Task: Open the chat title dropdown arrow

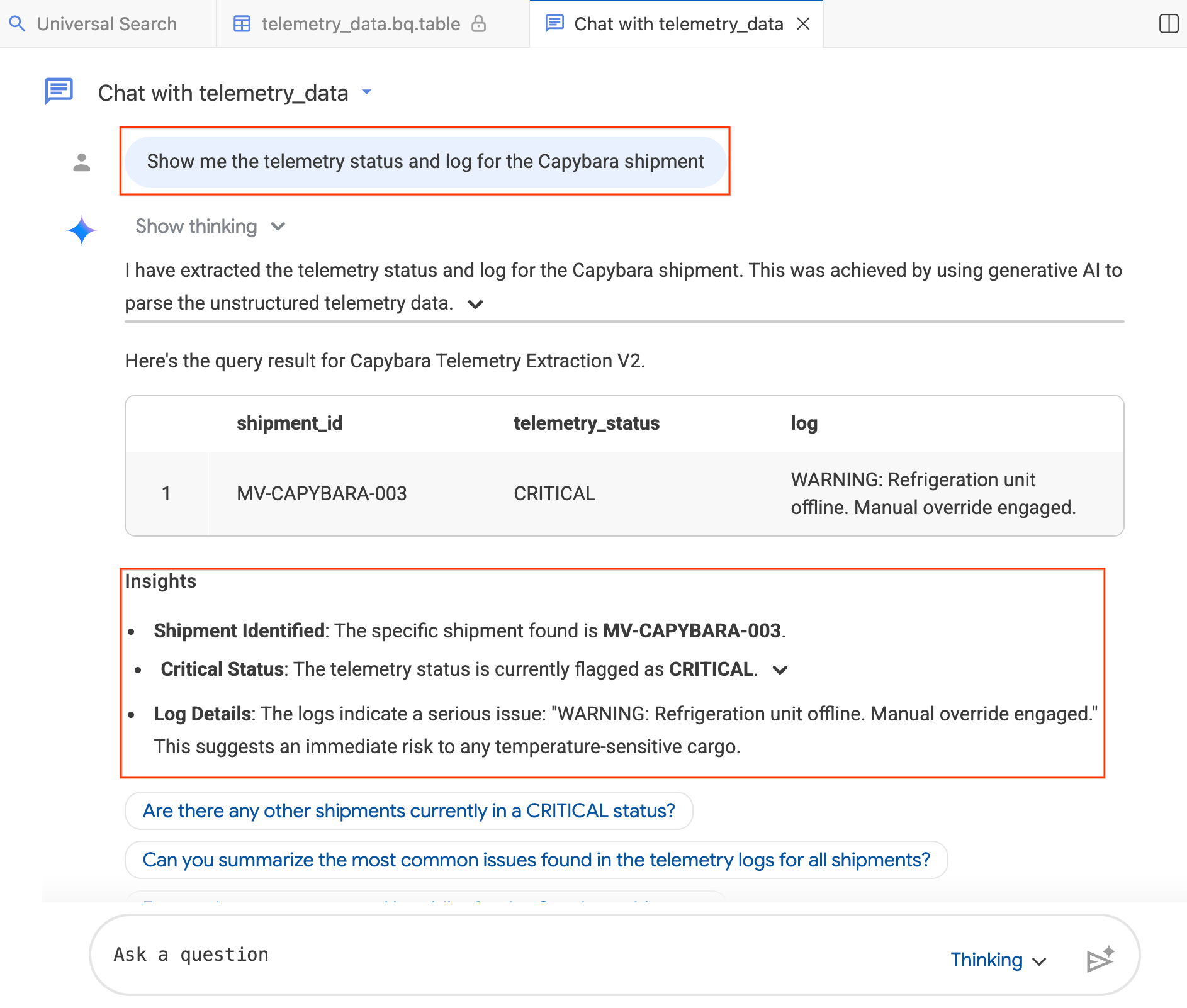Action: 367,92
